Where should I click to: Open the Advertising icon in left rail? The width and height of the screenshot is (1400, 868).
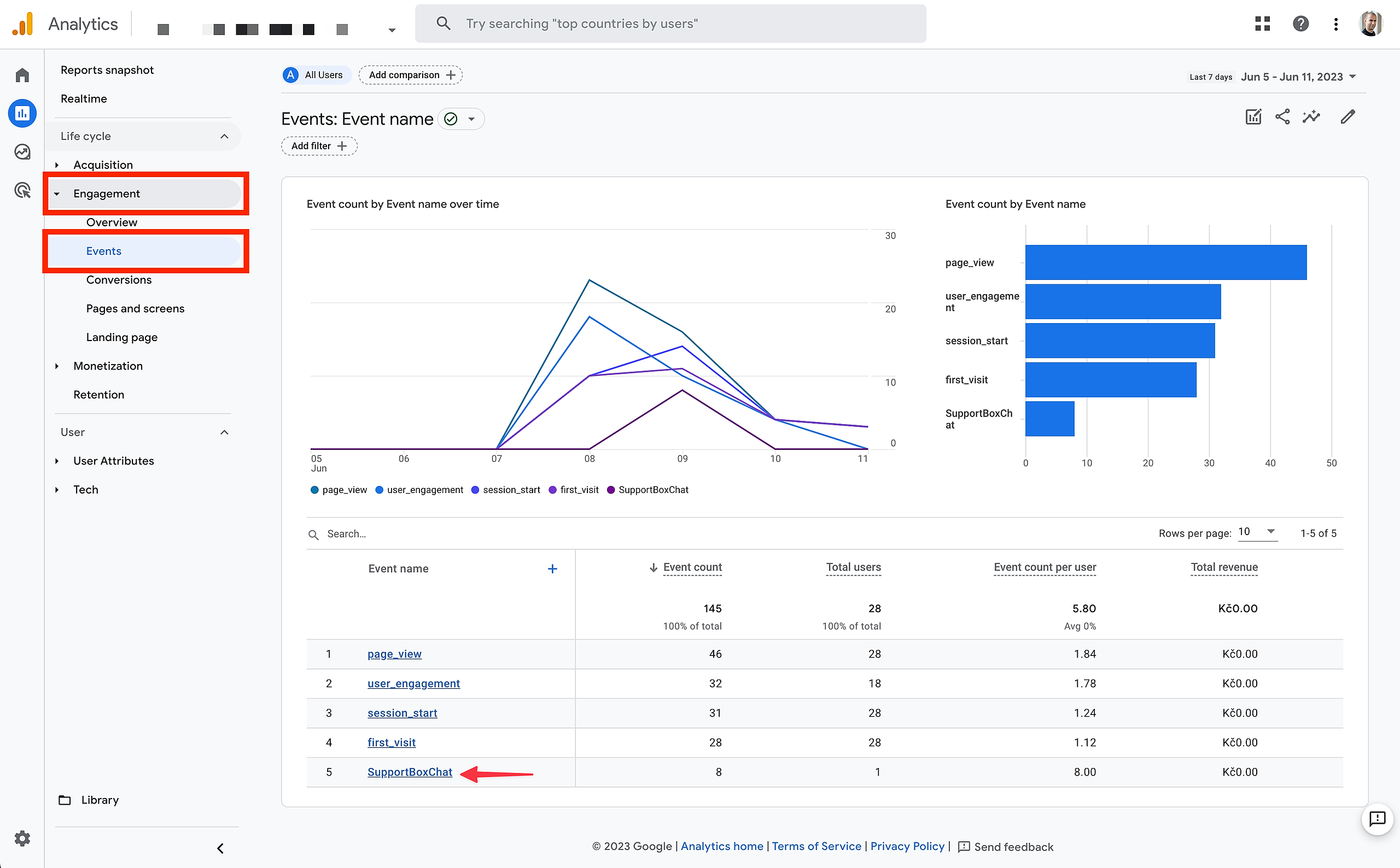tap(22, 190)
